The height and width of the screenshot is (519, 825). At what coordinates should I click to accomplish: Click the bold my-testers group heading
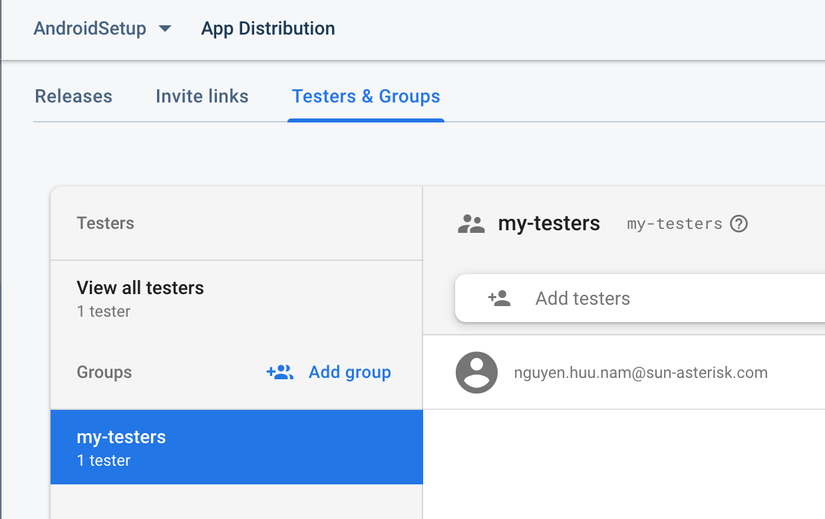(x=549, y=224)
